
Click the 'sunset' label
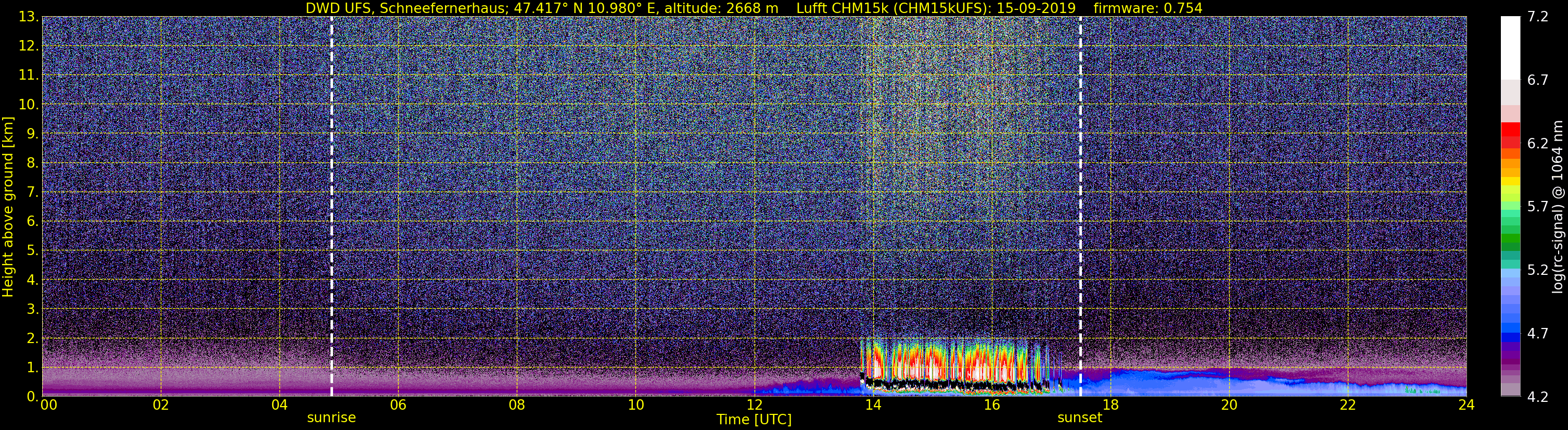[1080, 418]
